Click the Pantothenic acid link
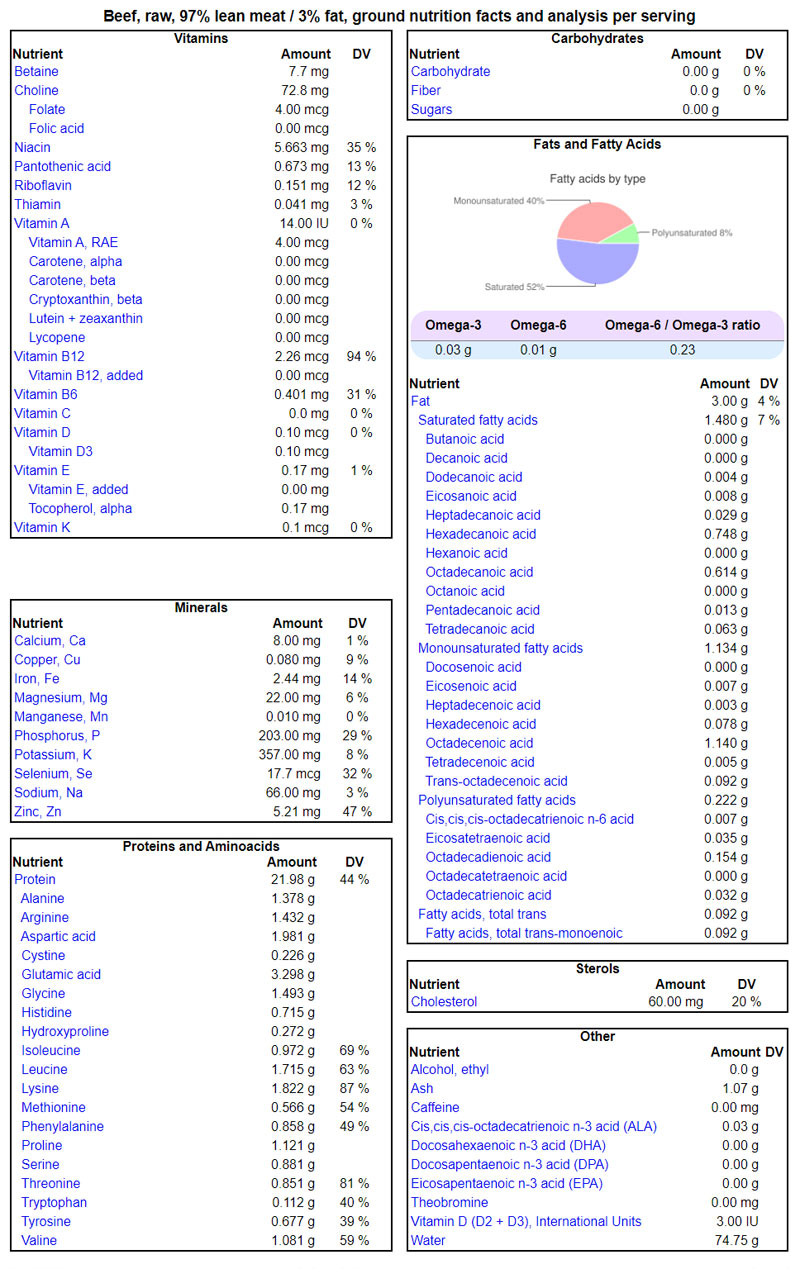The image size is (800, 1269). pyautogui.click(x=62, y=166)
